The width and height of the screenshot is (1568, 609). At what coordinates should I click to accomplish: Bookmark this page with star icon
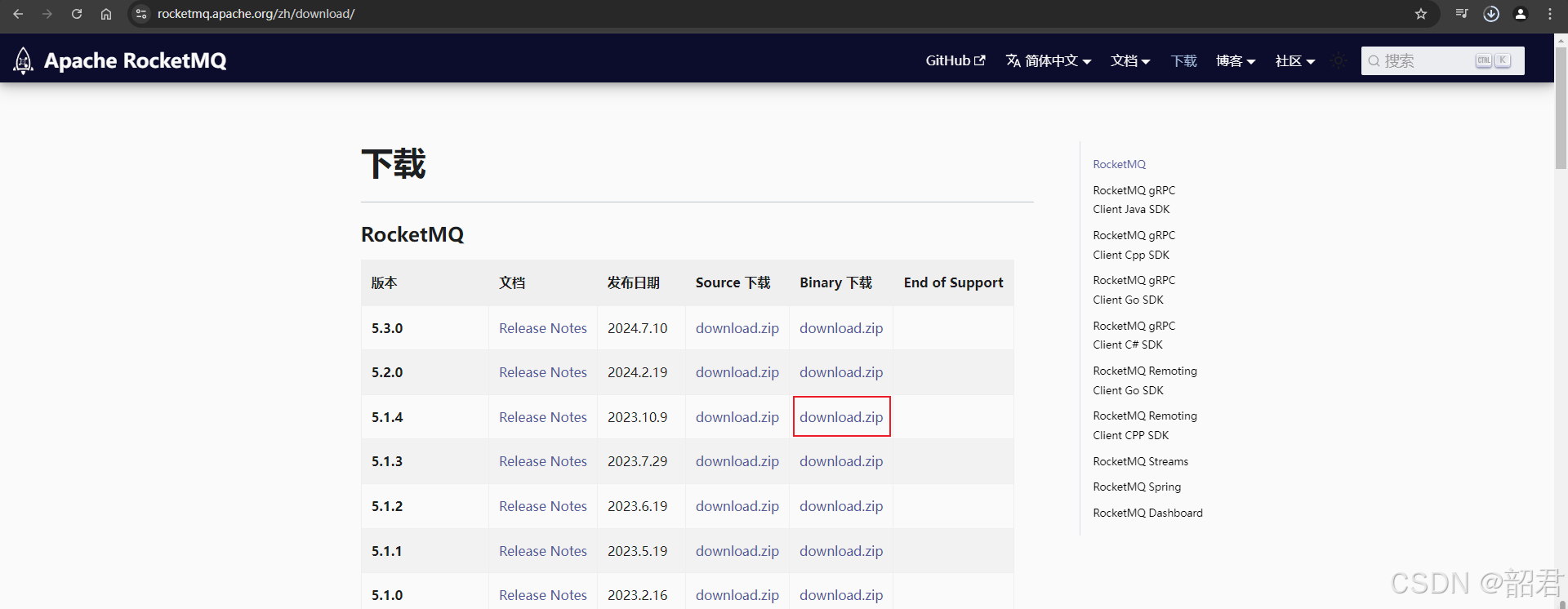(1421, 14)
